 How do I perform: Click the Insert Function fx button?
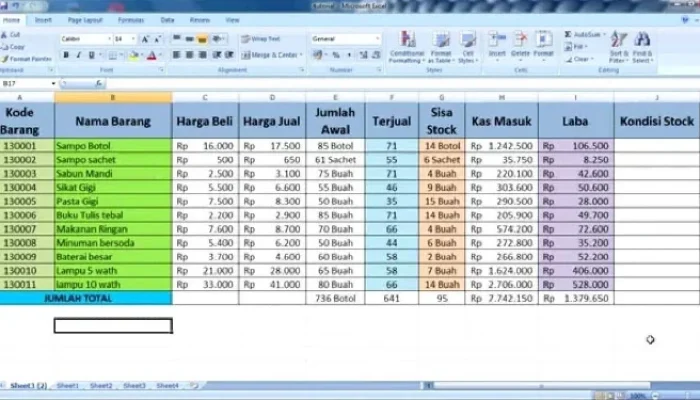(x=99, y=83)
